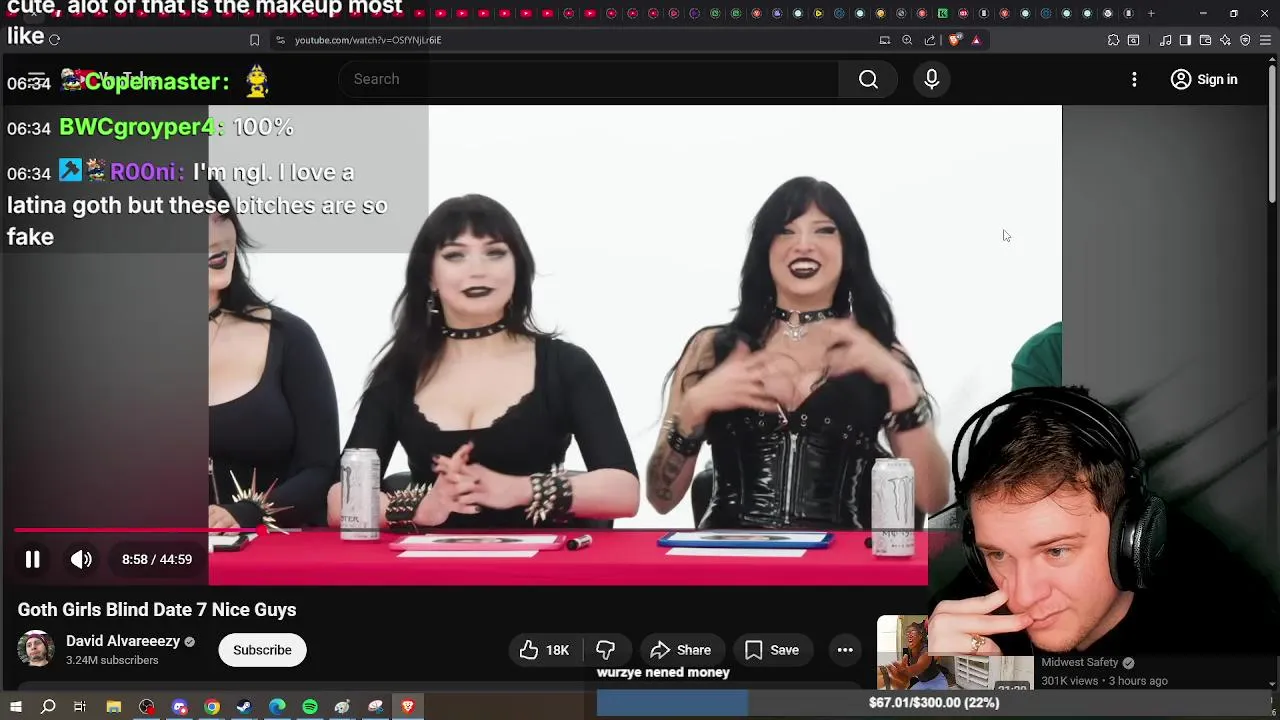
Task: Switch to Brave browser on the taskbar
Action: coord(408,707)
